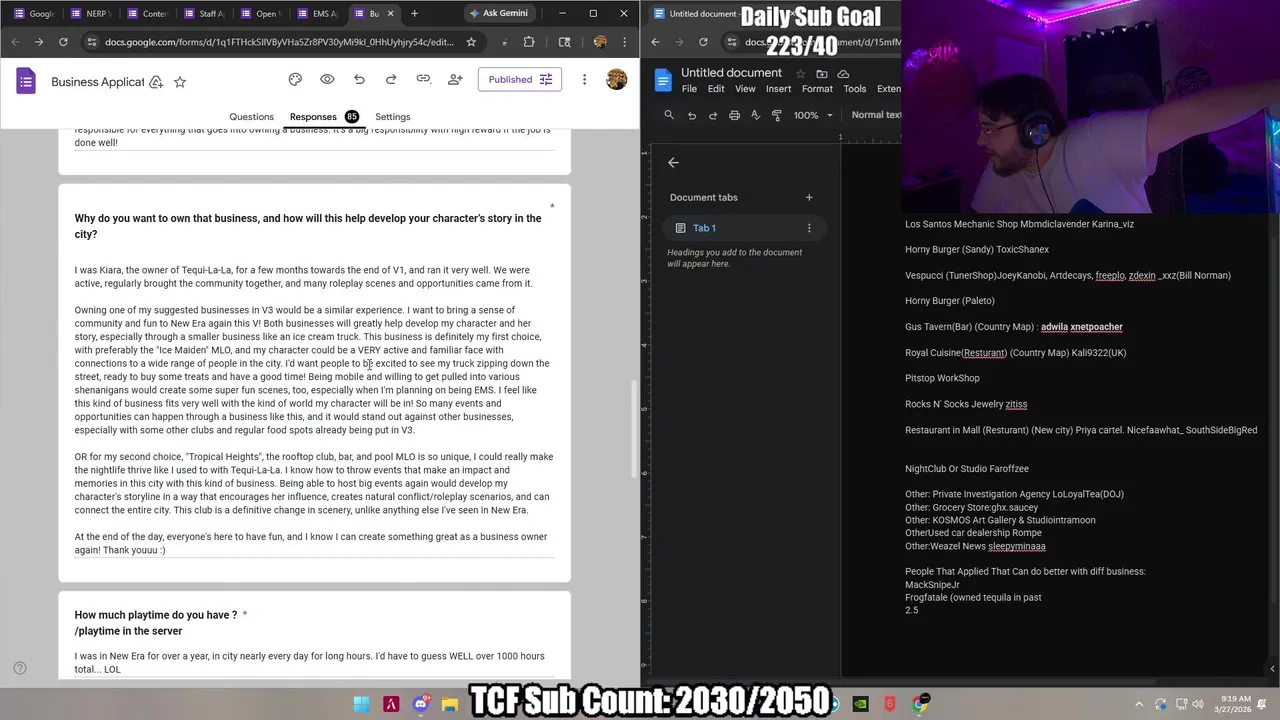Viewport: 1280px width, 720px height.
Task: Open the Google Forms home icon
Action: (26, 81)
